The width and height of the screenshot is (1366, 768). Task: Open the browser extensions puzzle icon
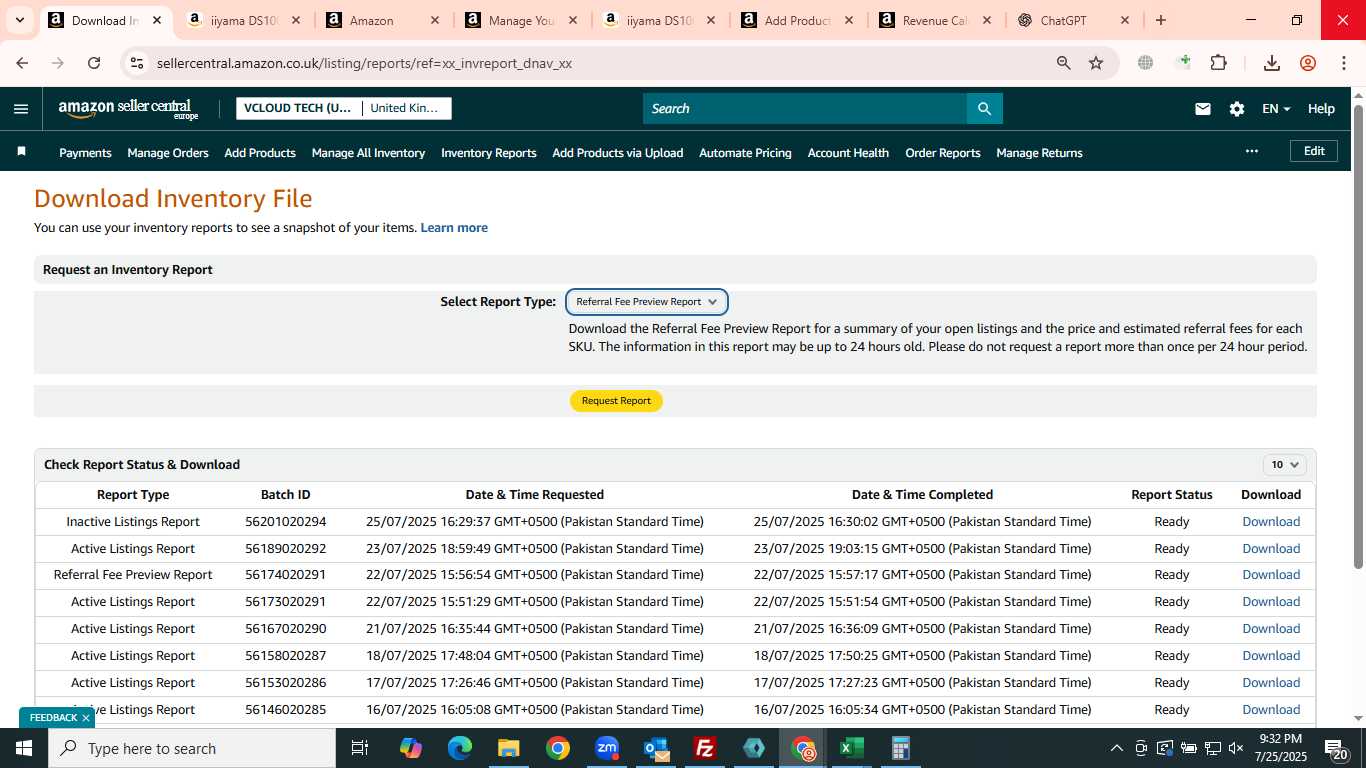click(1218, 63)
